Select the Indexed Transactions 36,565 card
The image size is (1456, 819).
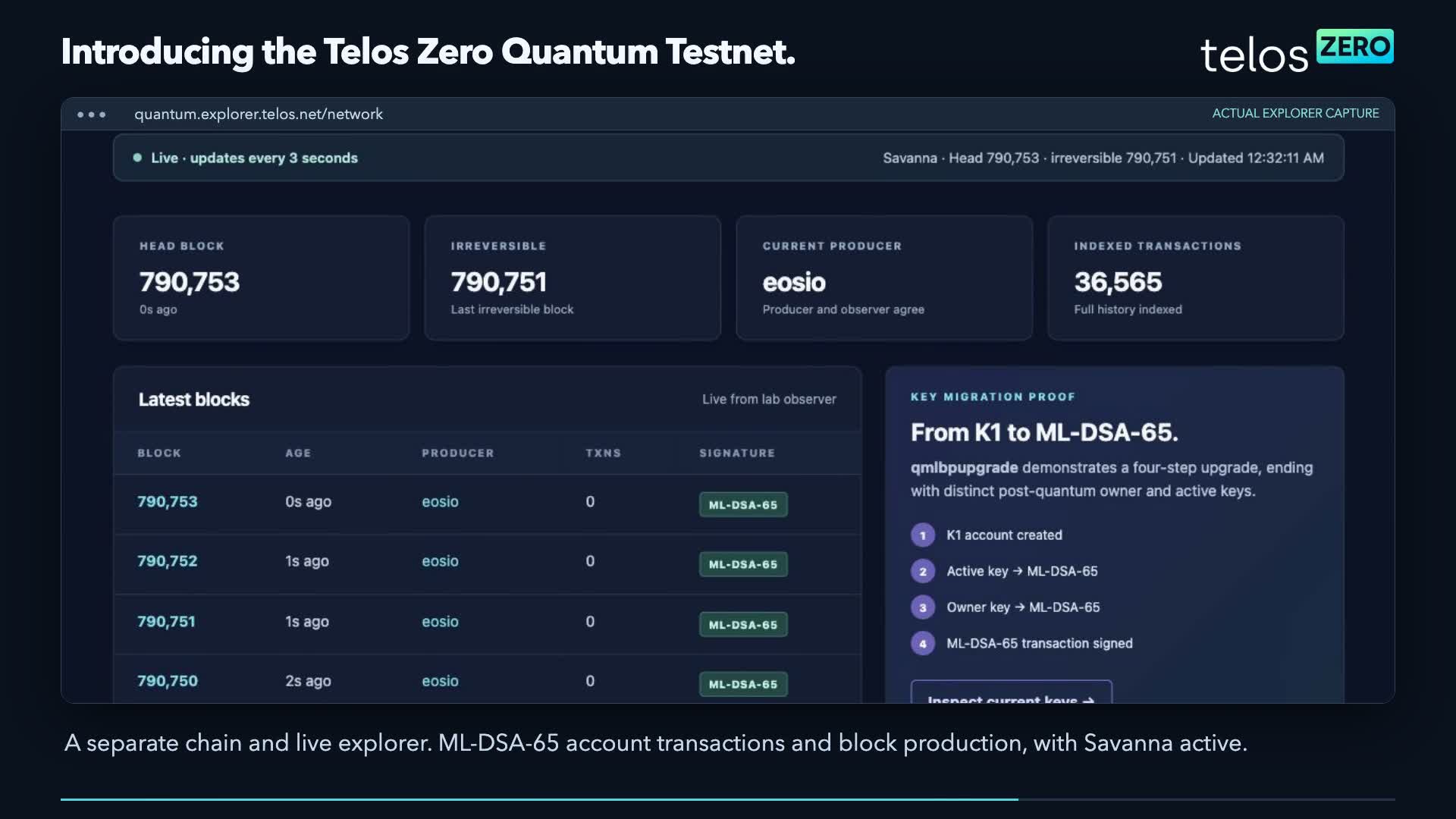[x=1196, y=278]
